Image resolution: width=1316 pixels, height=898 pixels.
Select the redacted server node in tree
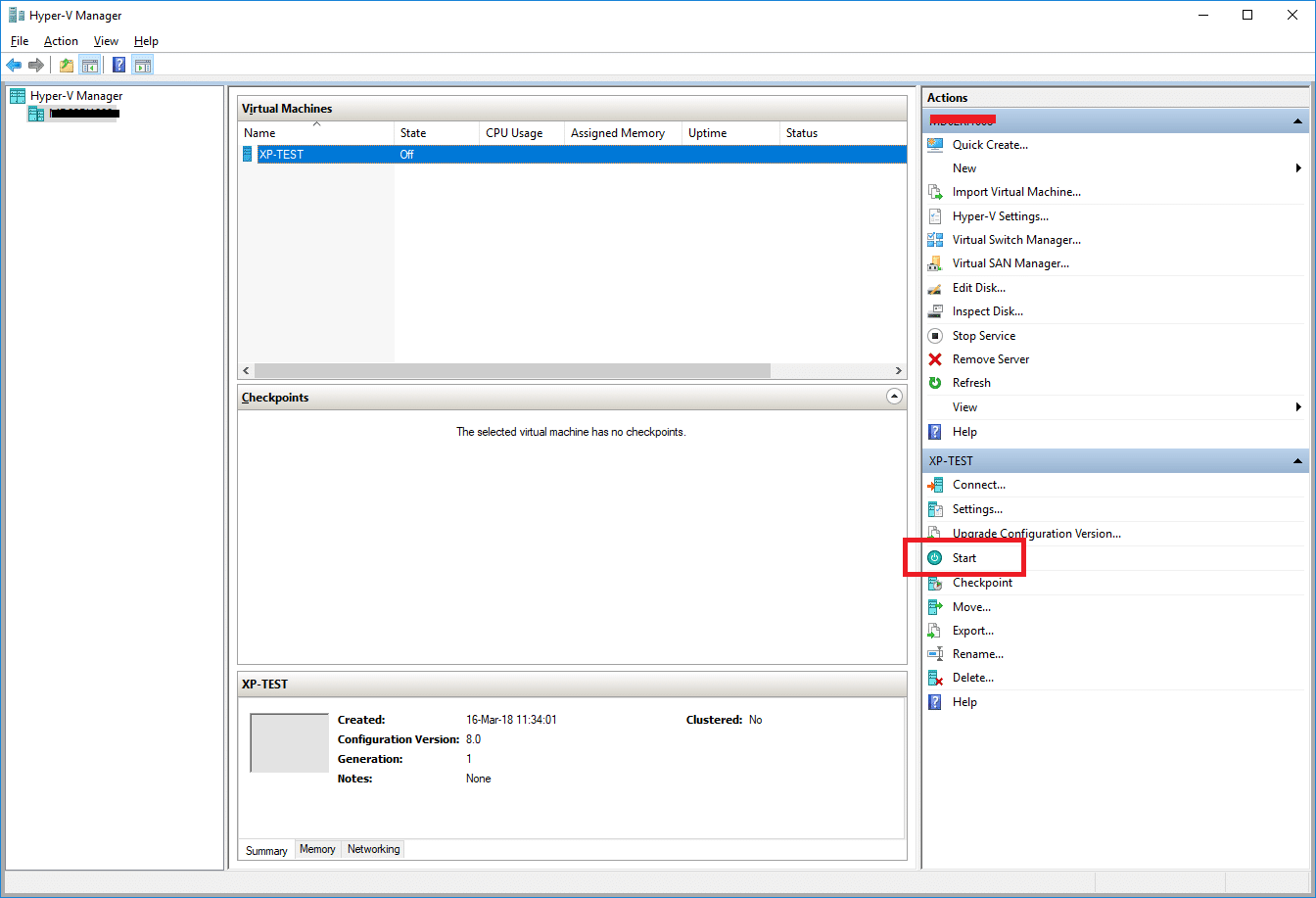tap(84, 115)
